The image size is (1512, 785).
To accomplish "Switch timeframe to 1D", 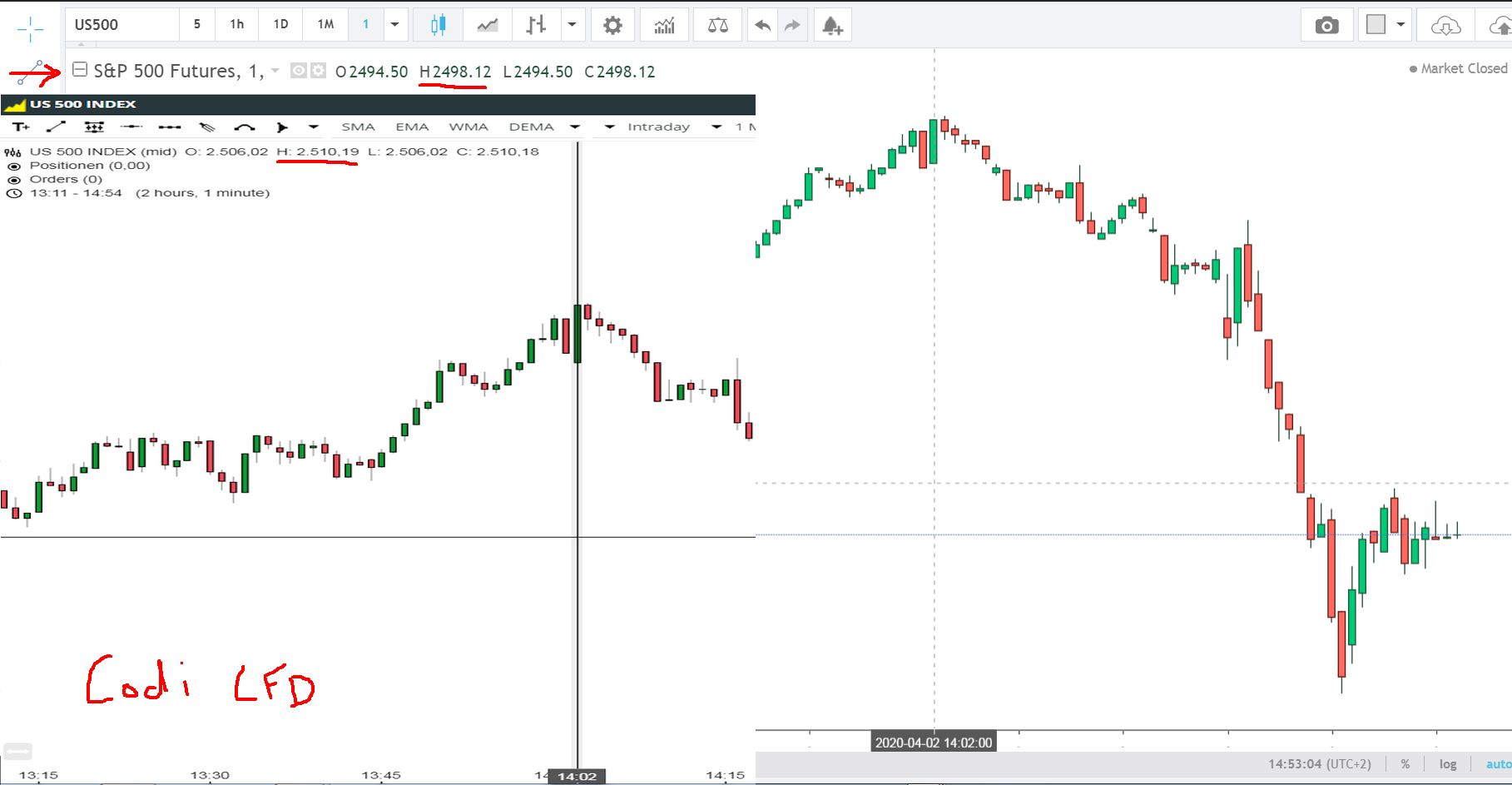I will (x=280, y=25).
